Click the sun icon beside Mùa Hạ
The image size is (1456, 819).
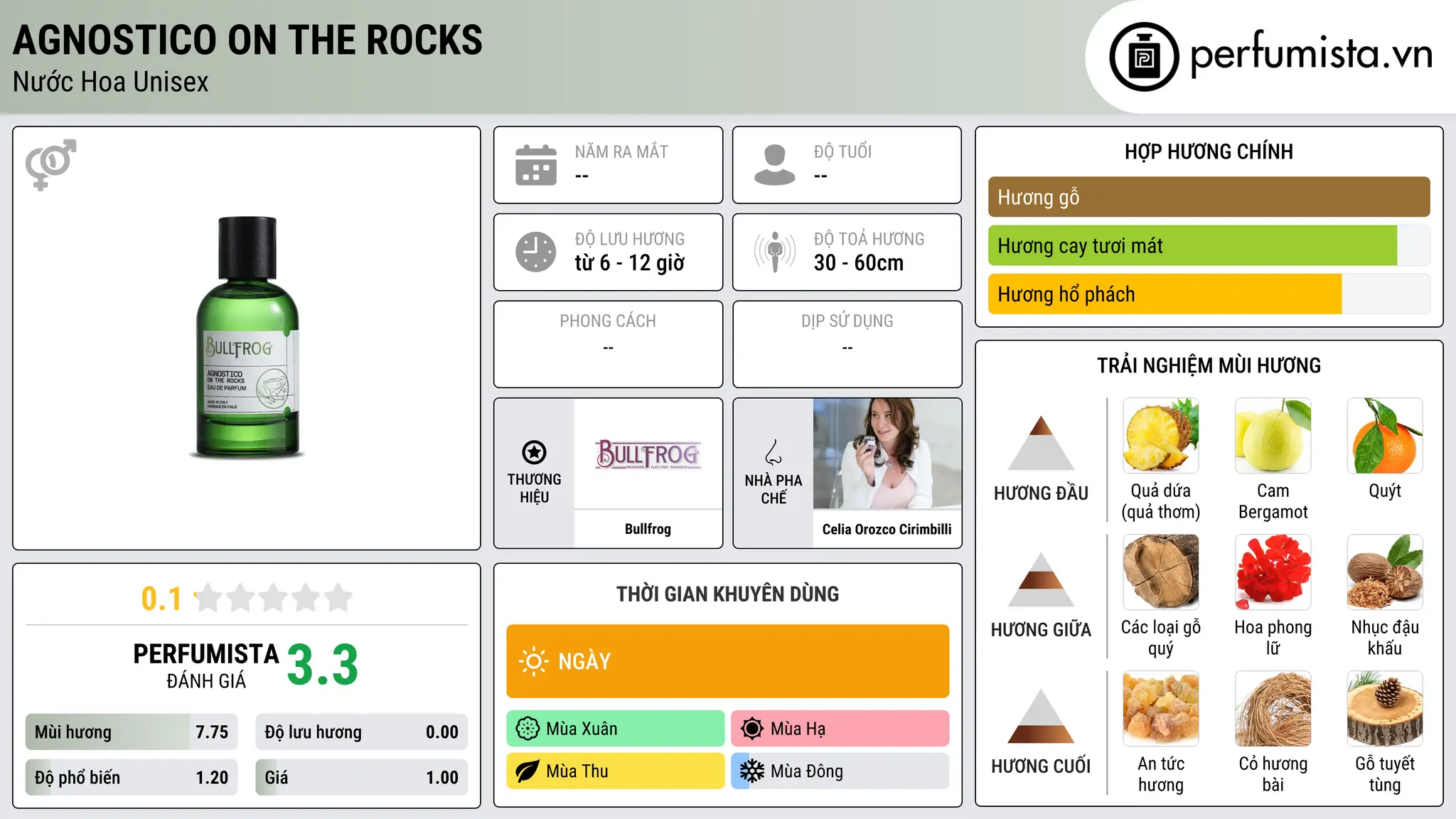752,729
